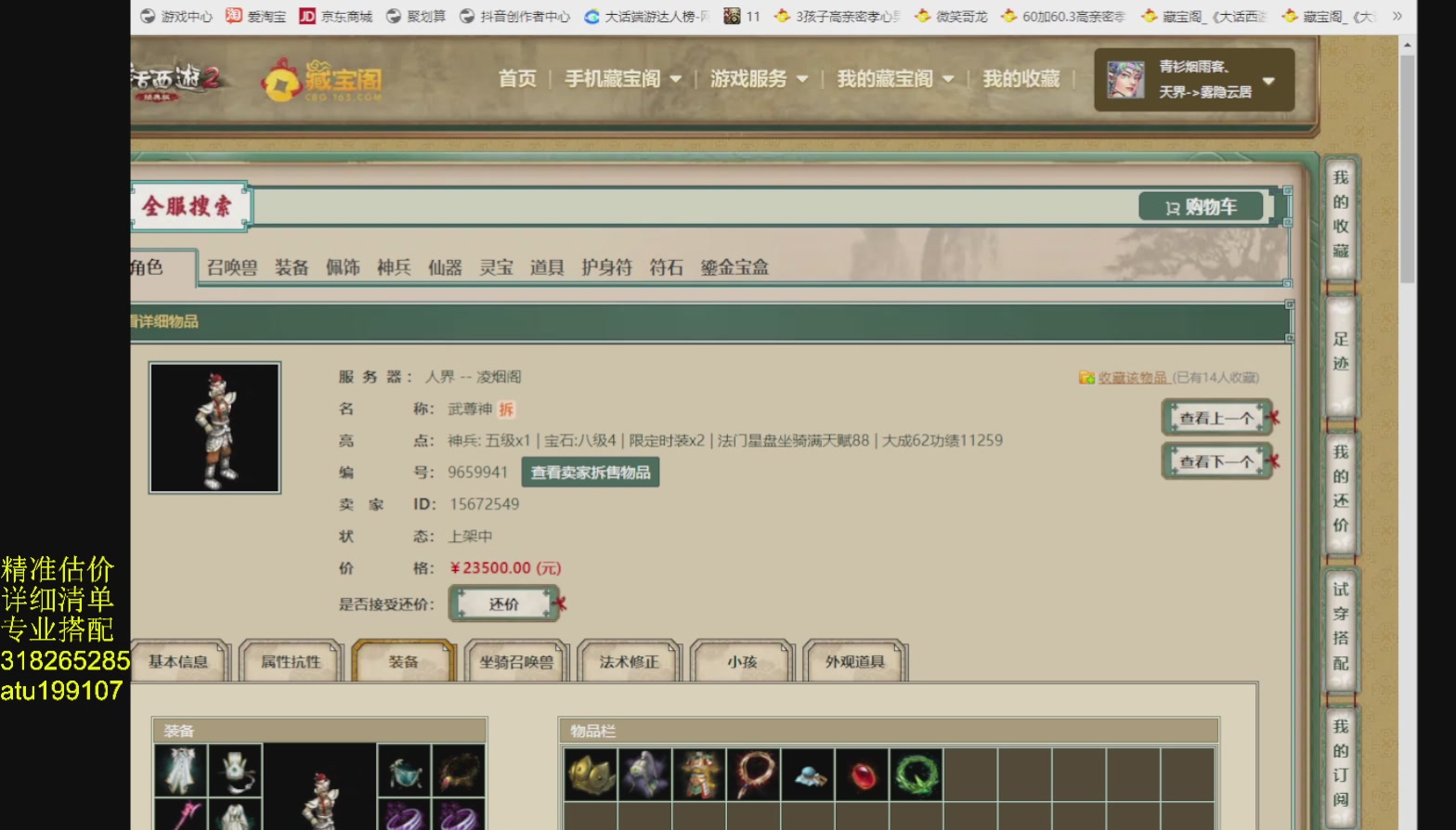Switch to the 道具 category
1456x830 pixels.
pos(547,267)
